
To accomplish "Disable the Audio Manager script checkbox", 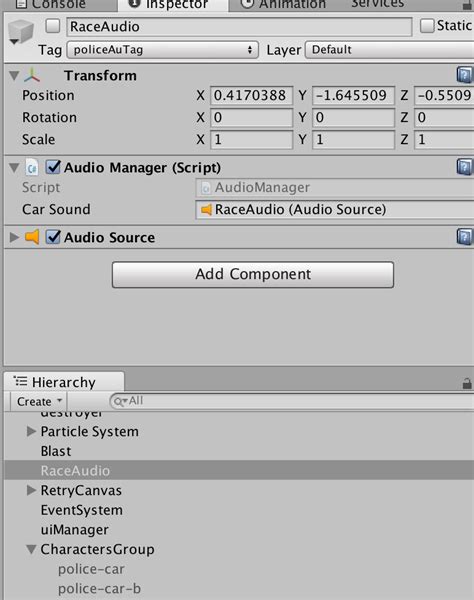I will pos(53,167).
